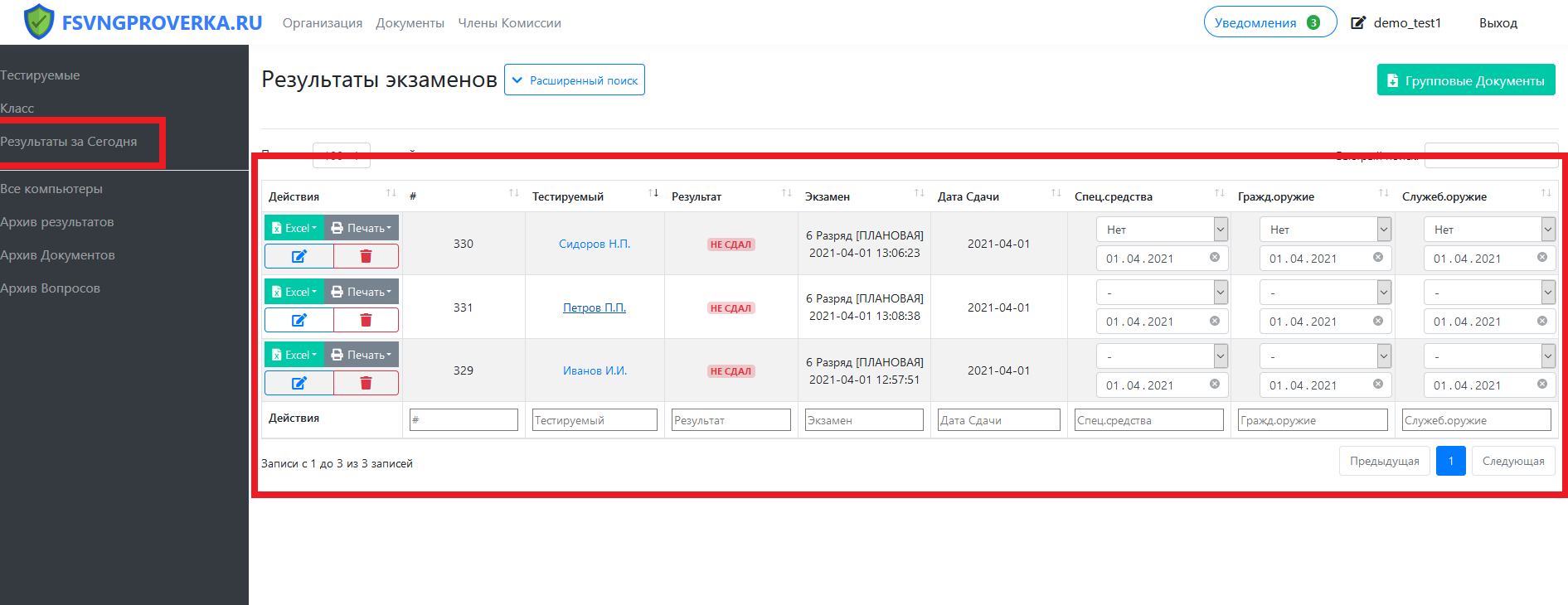
Task: Open Excel export dropdown for row 330
Action: pyautogui.click(x=294, y=228)
